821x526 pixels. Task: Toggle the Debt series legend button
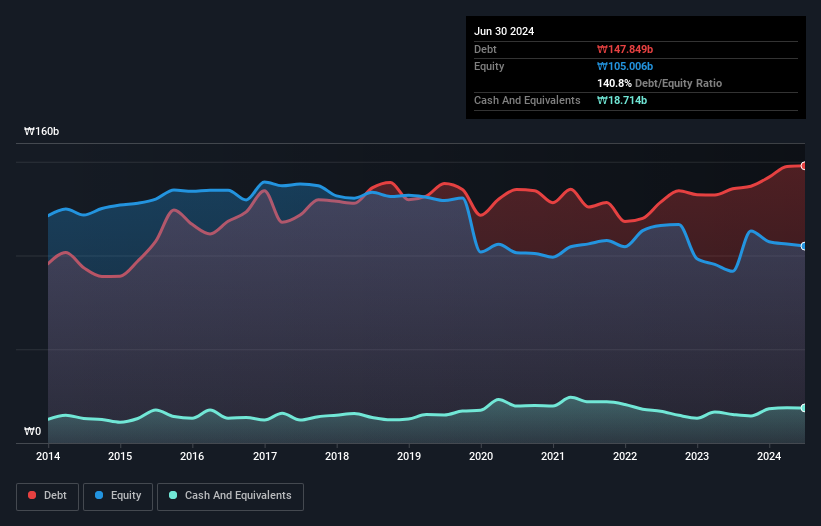coord(48,496)
